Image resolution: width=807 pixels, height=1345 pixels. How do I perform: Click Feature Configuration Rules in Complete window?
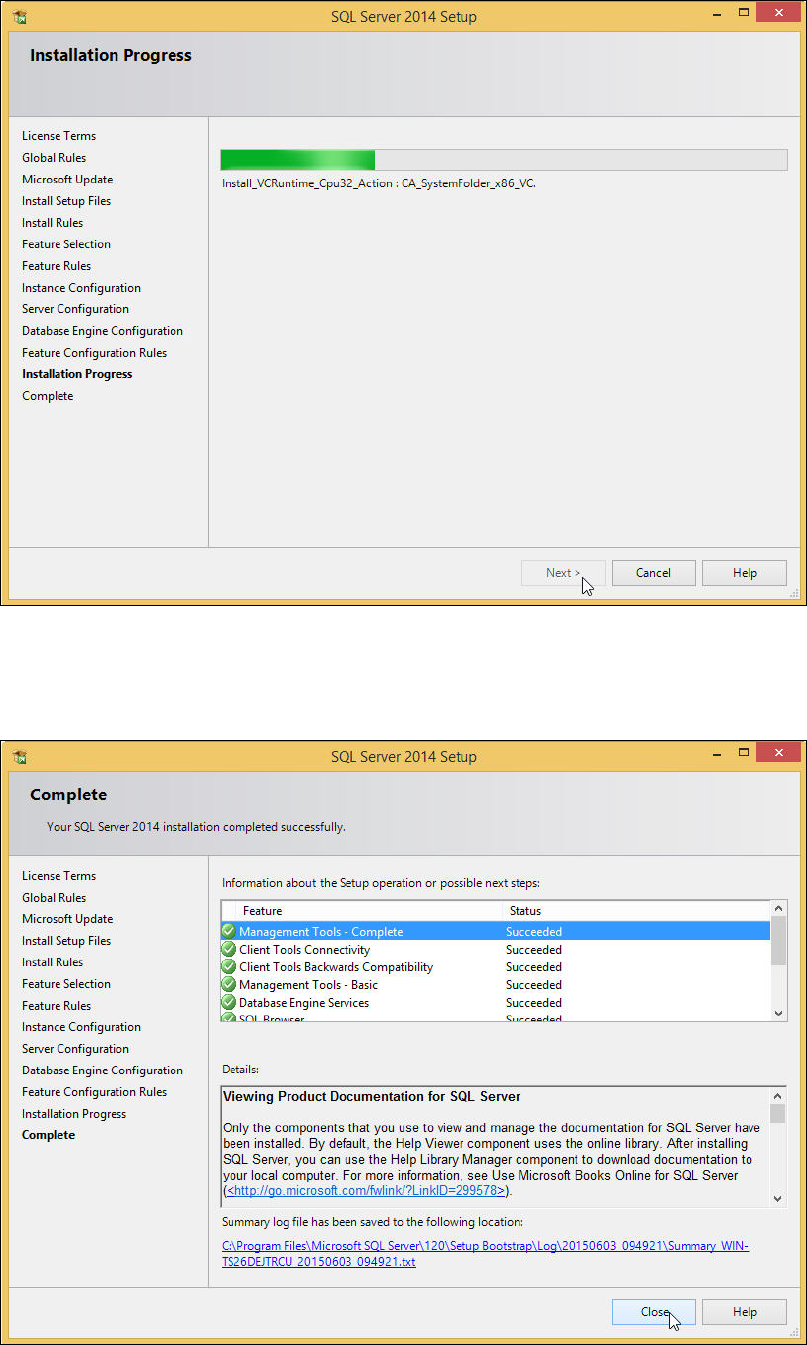tap(94, 1092)
